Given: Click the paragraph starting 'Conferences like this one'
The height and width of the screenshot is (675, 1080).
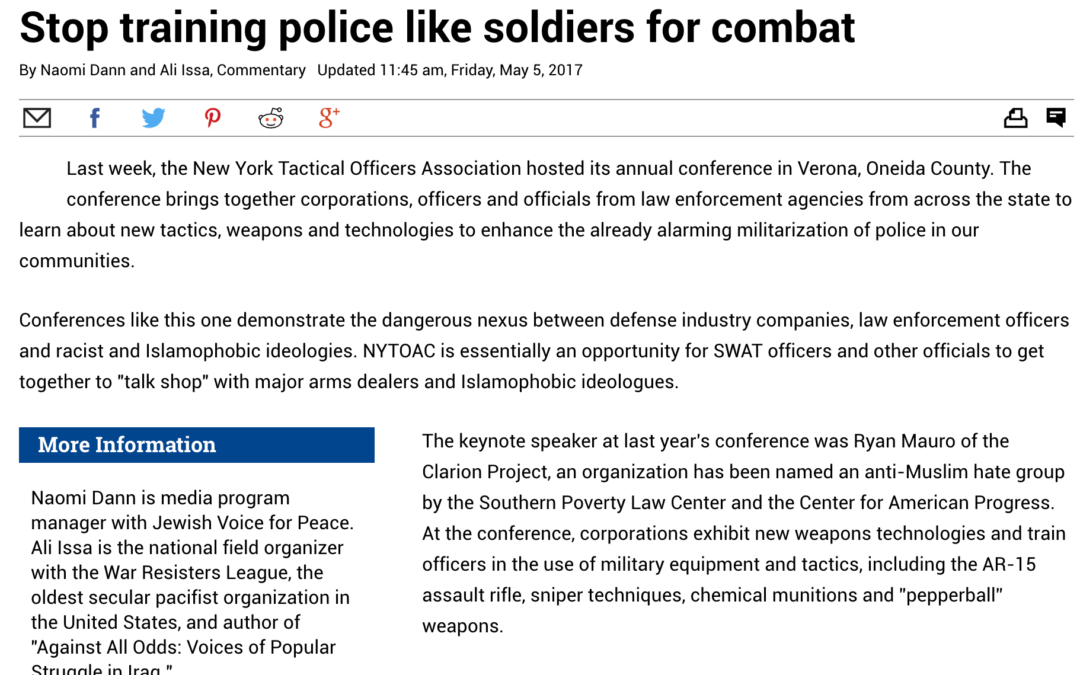Looking at the screenshot, I should [544, 351].
